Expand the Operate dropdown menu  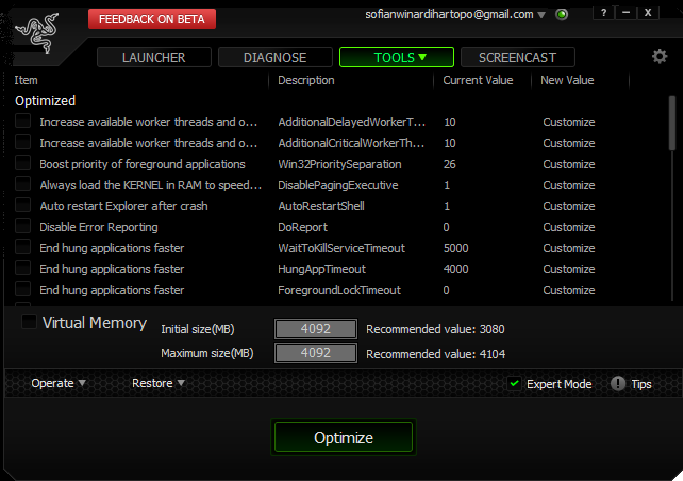pos(58,383)
